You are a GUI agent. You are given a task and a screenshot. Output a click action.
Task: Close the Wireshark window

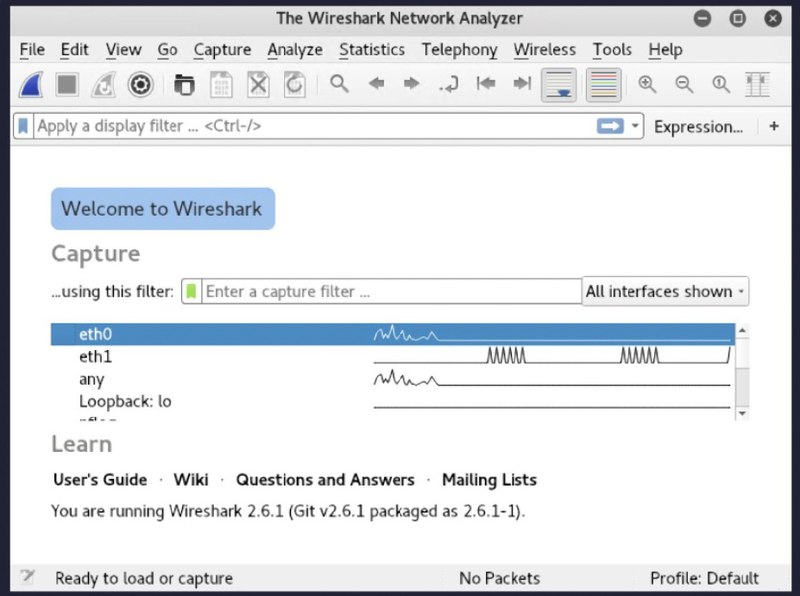(x=773, y=19)
